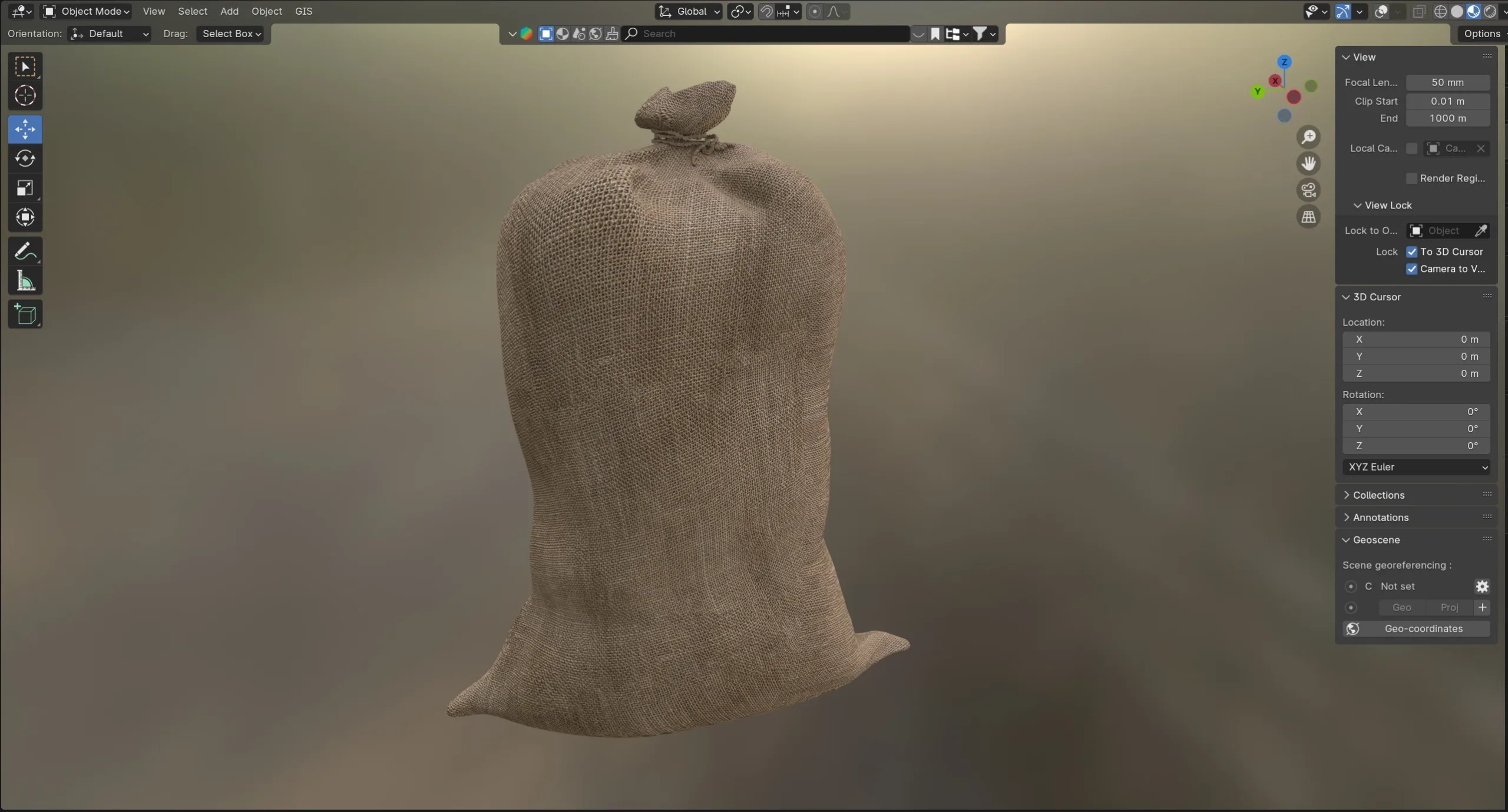Enable the Render Region checkbox
Screen dimensions: 1508x812
pos(1412,178)
